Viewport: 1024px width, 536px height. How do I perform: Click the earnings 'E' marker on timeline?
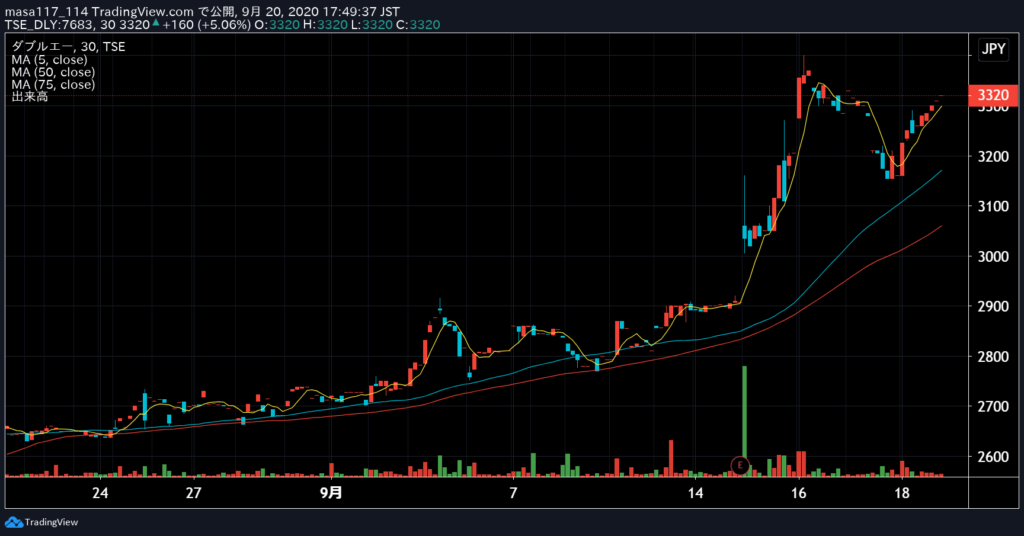pyautogui.click(x=740, y=465)
